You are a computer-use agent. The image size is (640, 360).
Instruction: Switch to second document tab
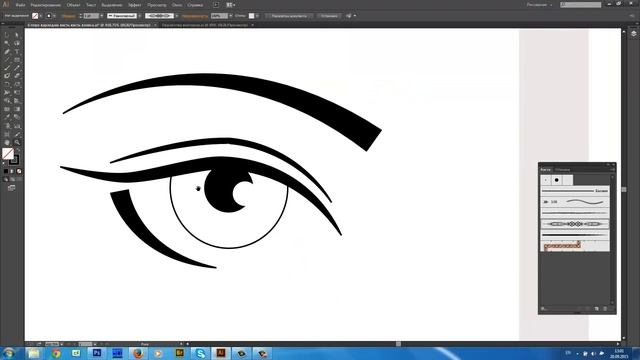tap(205, 25)
